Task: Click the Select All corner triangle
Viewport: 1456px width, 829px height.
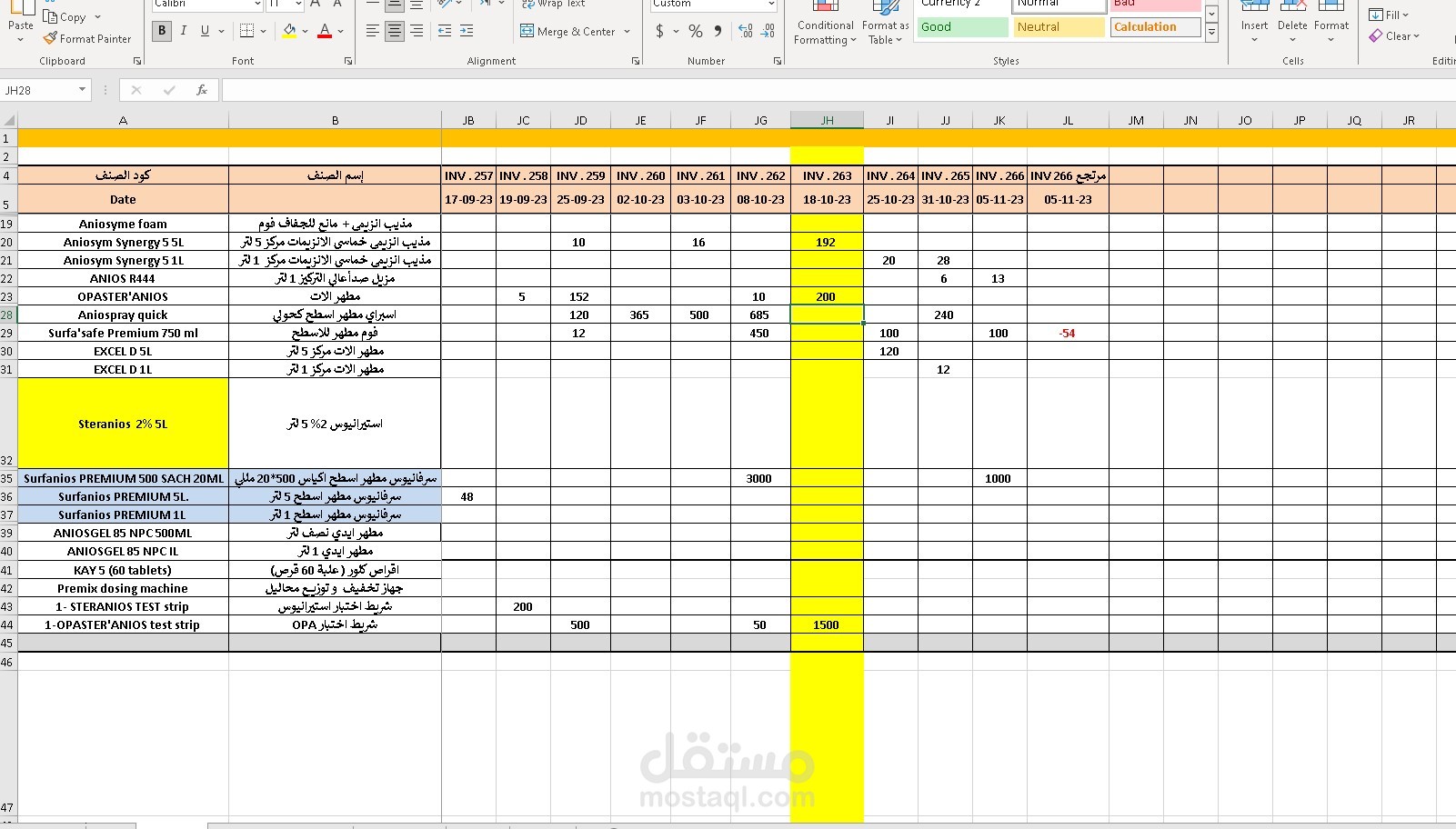Action: tap(9, 120)
